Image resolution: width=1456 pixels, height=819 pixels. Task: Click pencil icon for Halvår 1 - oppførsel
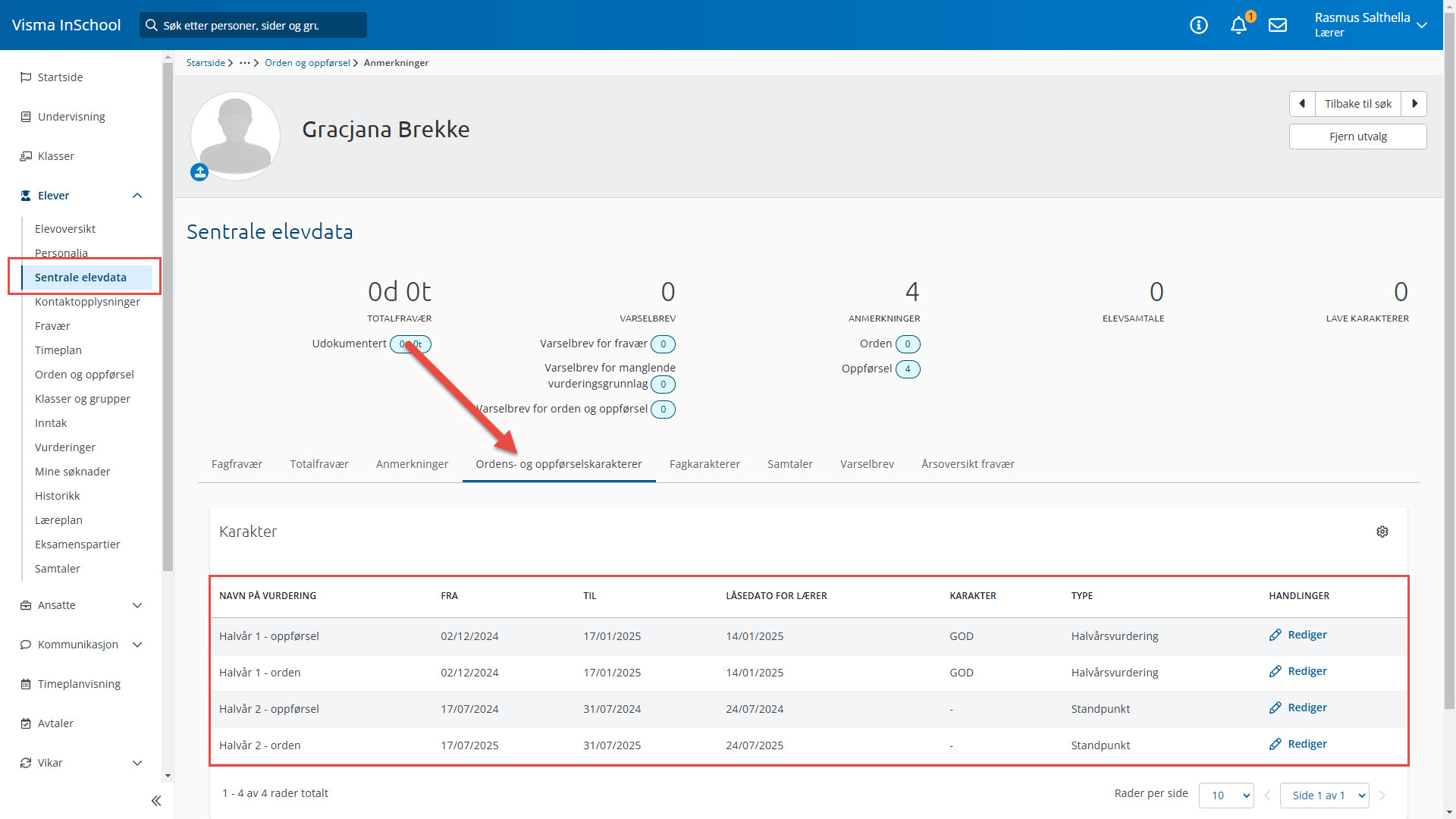tap(1276, 635)
